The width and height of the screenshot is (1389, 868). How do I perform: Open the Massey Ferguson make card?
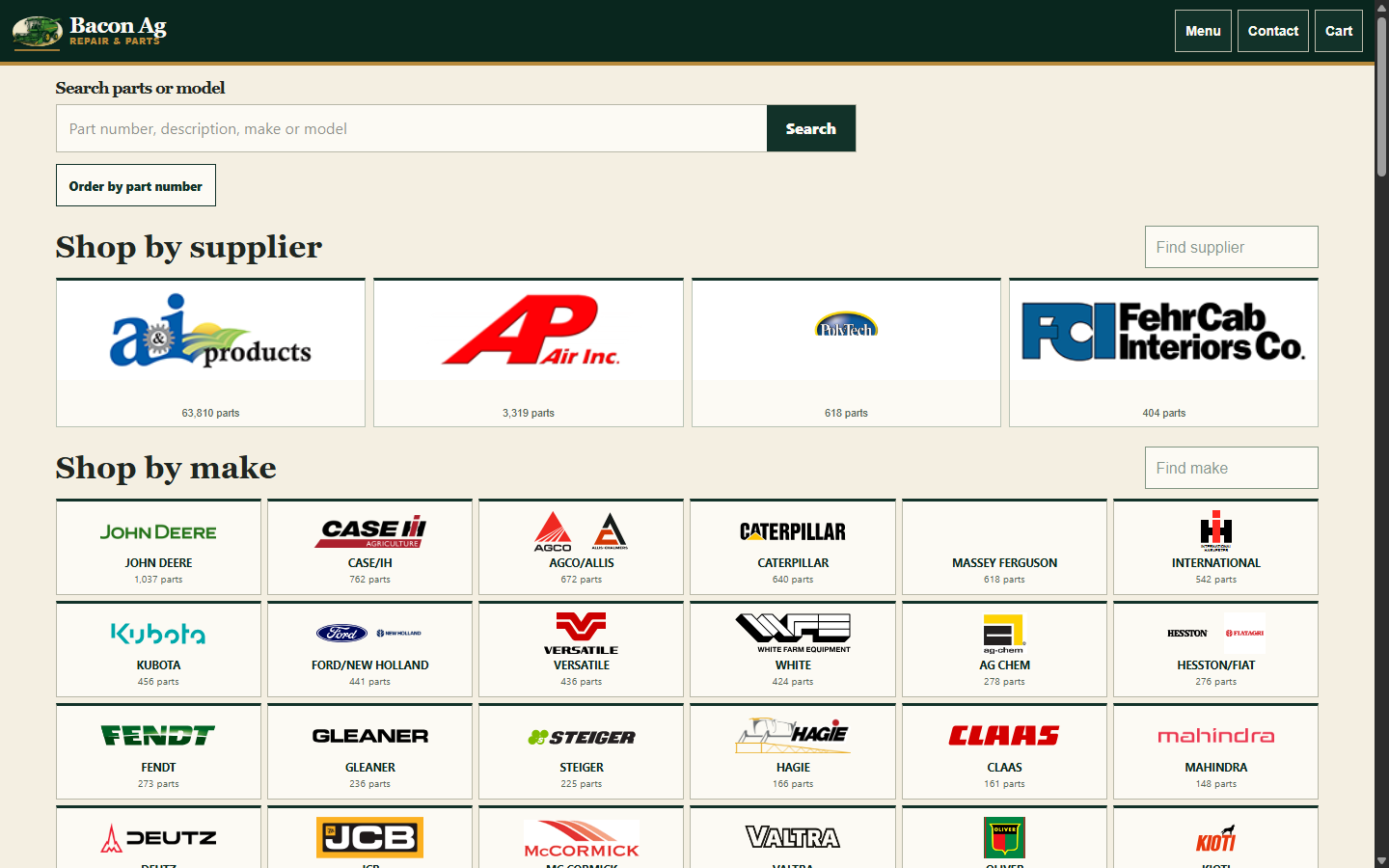click(x=1004, y=547)
